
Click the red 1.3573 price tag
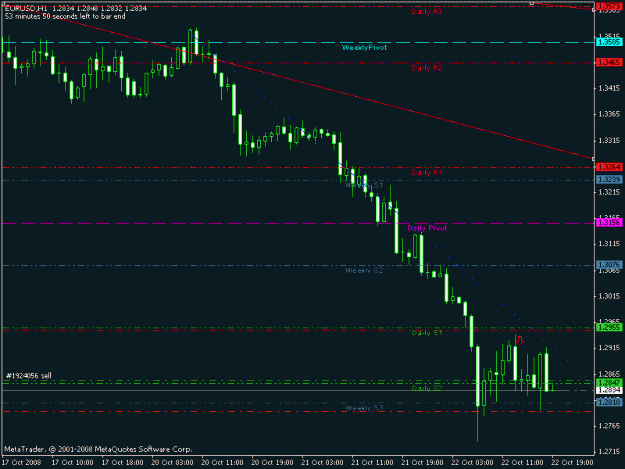click(x=609, y=6)
